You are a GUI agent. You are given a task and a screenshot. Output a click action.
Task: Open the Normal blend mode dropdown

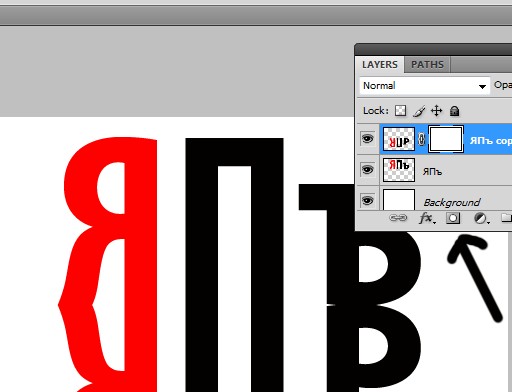[425, 86]
